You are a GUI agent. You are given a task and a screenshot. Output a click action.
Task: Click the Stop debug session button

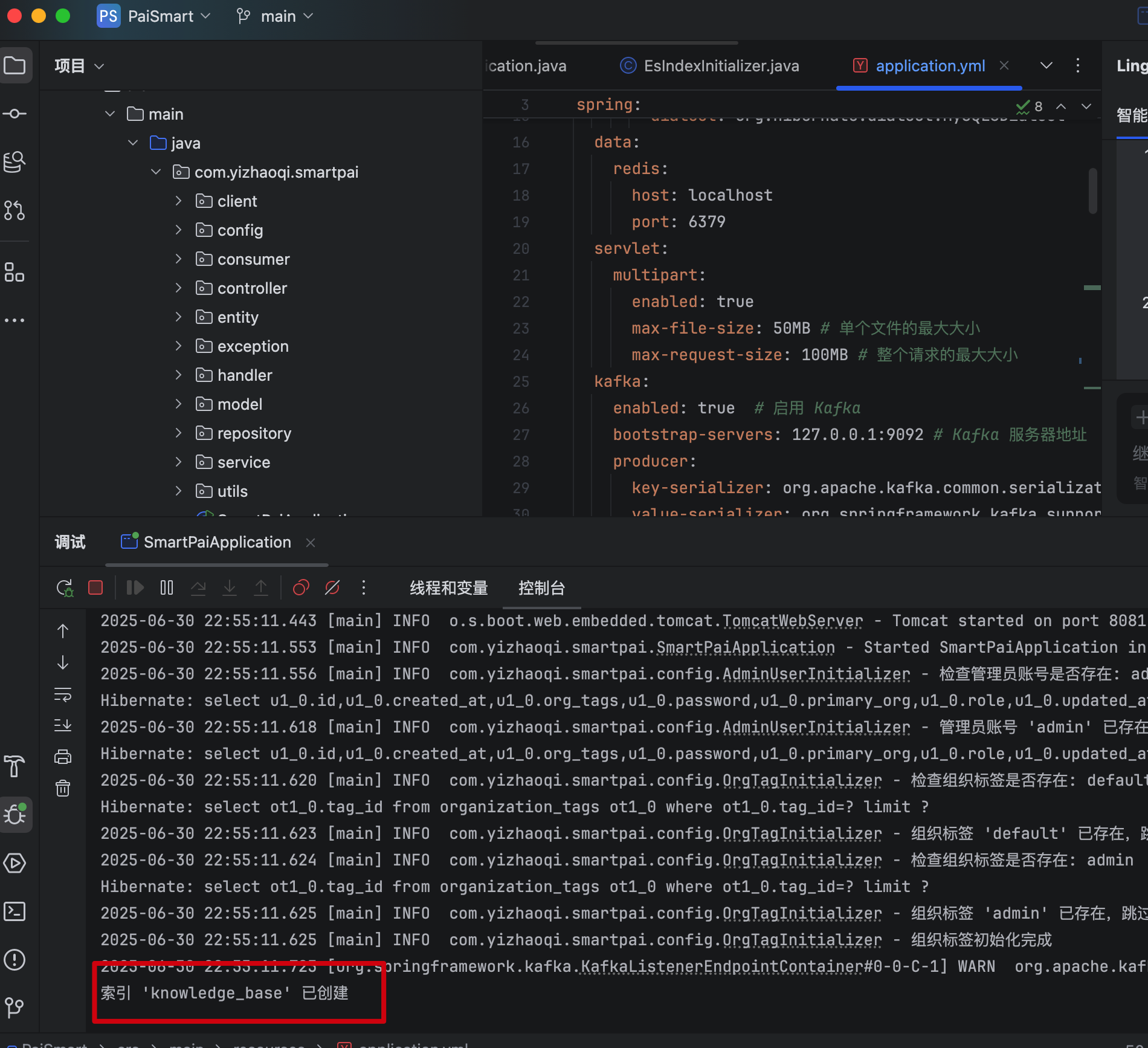(95, 587)
